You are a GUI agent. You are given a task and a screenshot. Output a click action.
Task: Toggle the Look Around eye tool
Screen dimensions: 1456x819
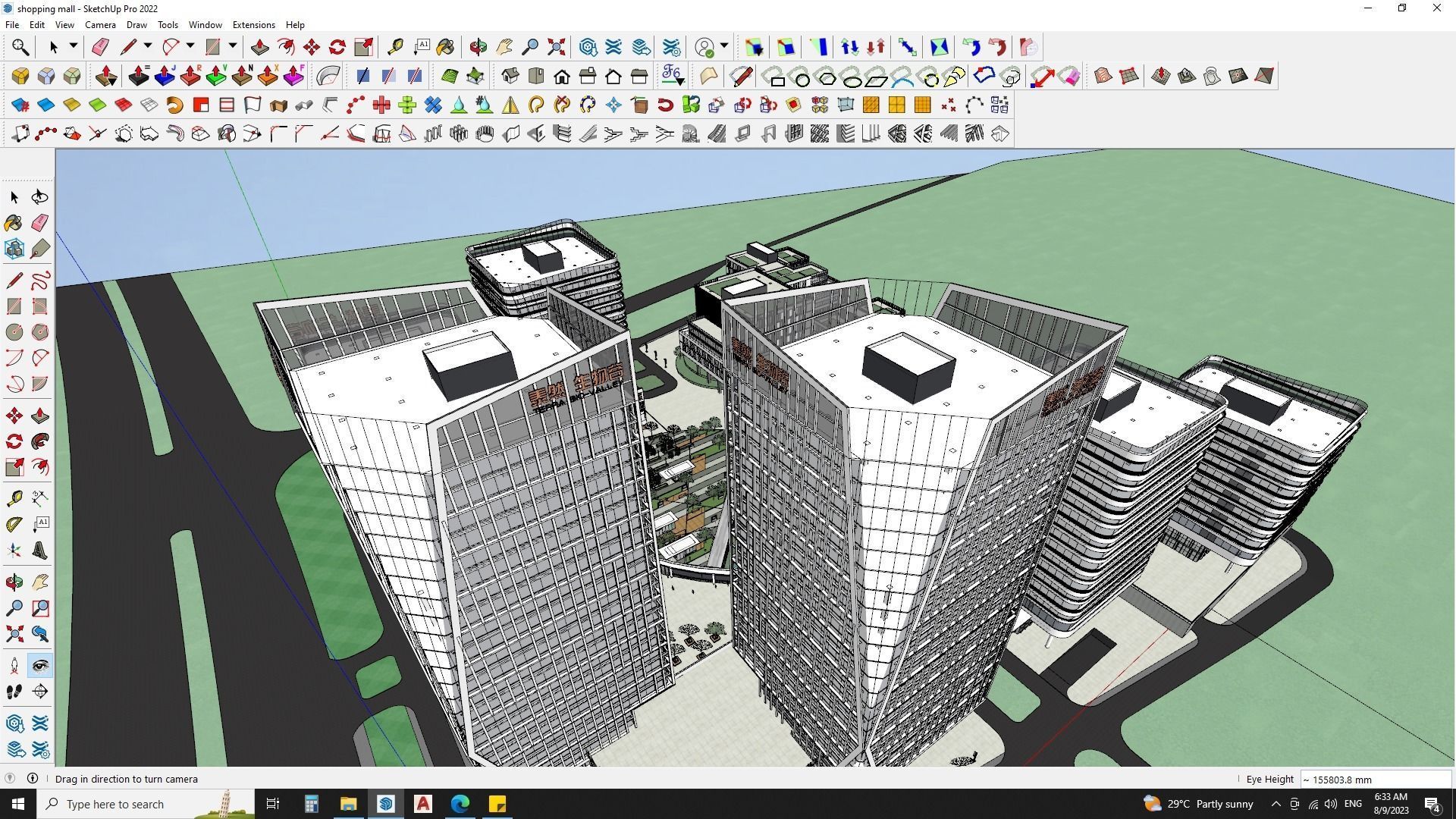(x=40, y=666)
